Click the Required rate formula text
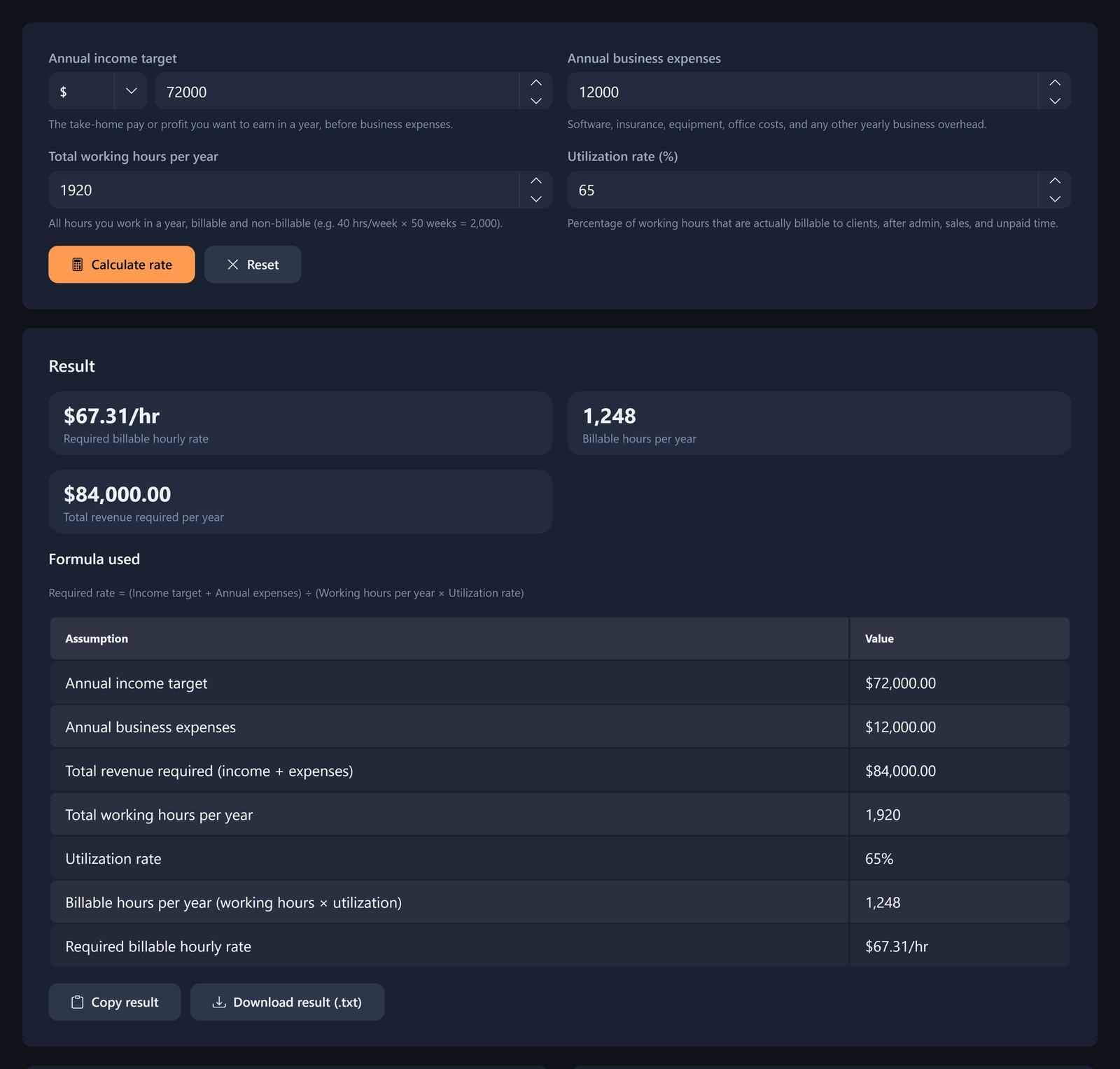1120x1069 pixels. coord(286,593)
